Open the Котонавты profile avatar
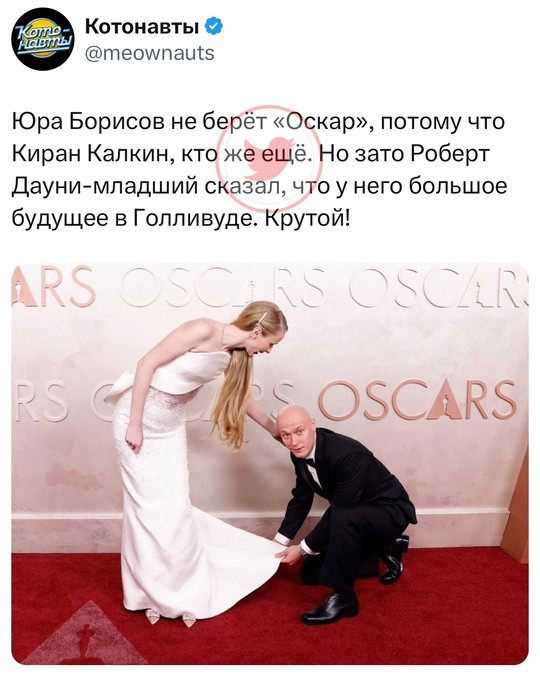This screenshot has height=676, width=540. (x=43, y=39)
